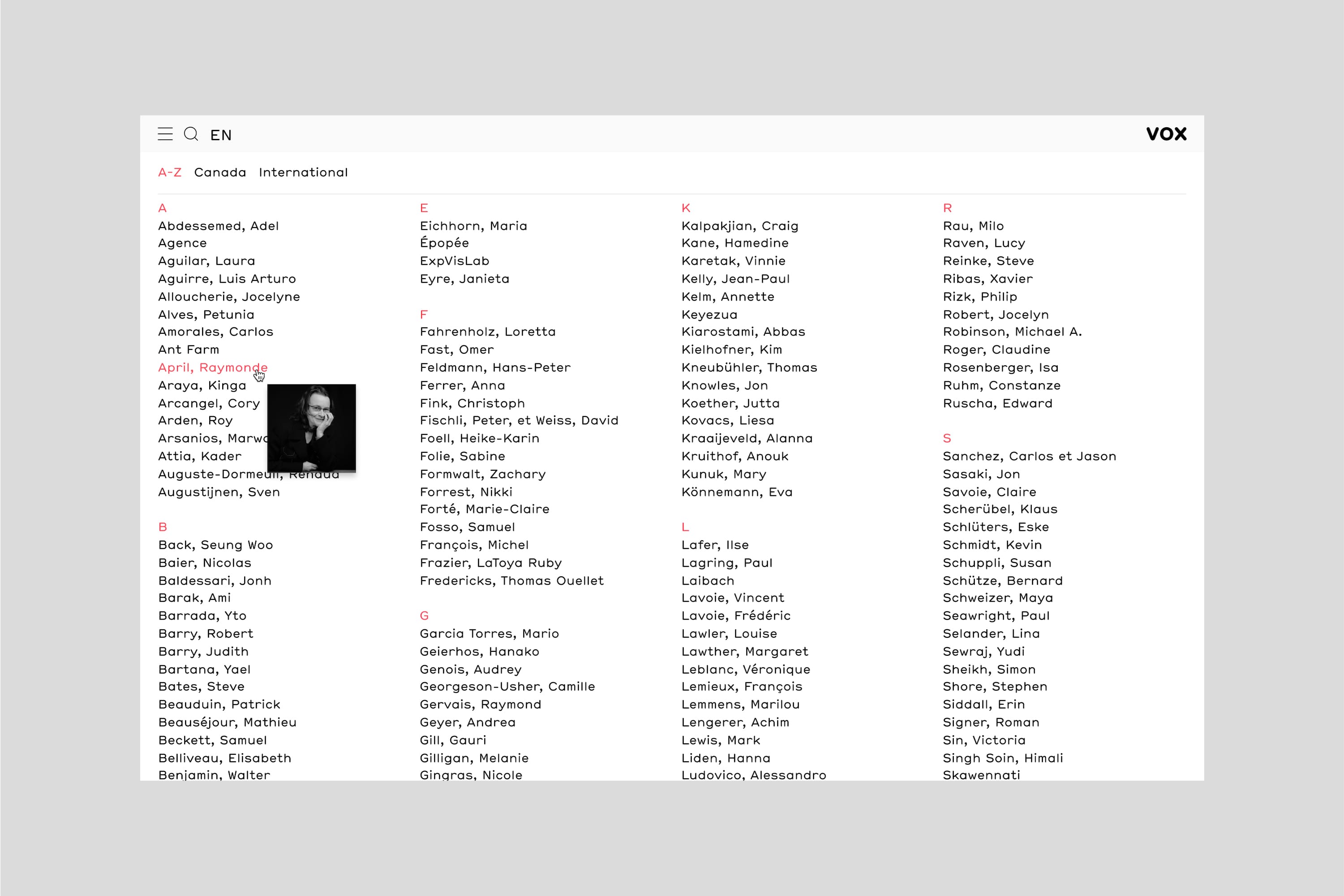
Task: Switch to the Canada filter tab
Action: tap(220, 172)
